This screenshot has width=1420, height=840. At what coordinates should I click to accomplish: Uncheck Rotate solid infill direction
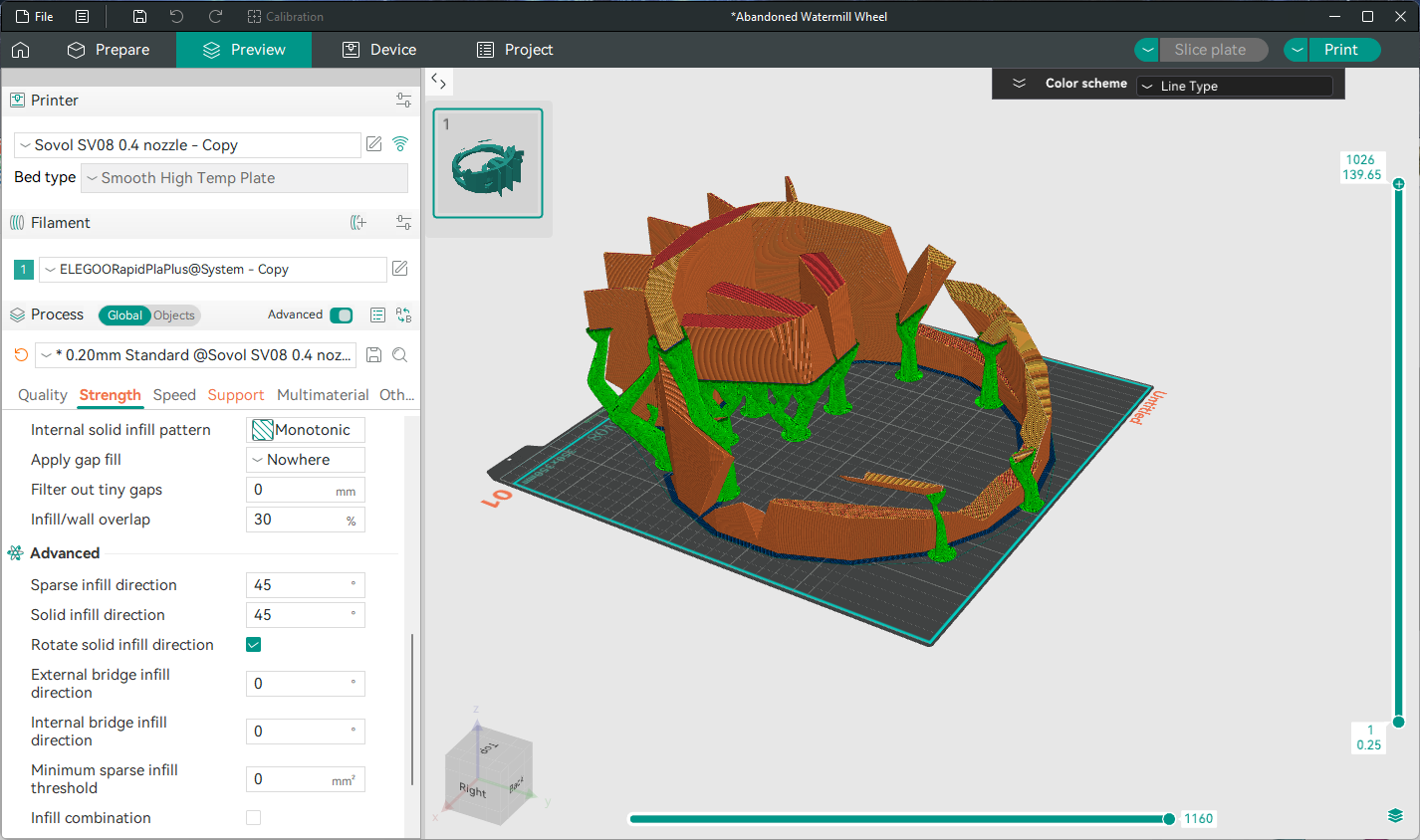coord(254,645)
